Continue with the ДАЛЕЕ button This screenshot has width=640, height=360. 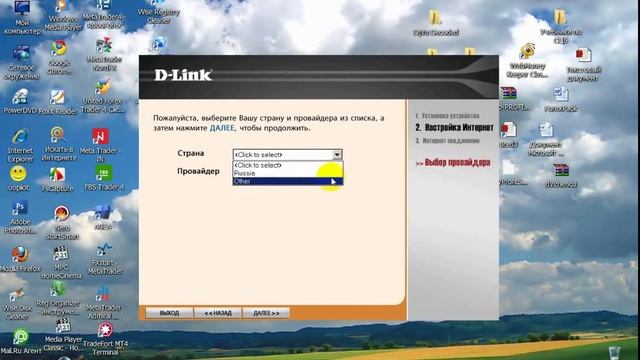pyautogui.click(x=266, y=313)
